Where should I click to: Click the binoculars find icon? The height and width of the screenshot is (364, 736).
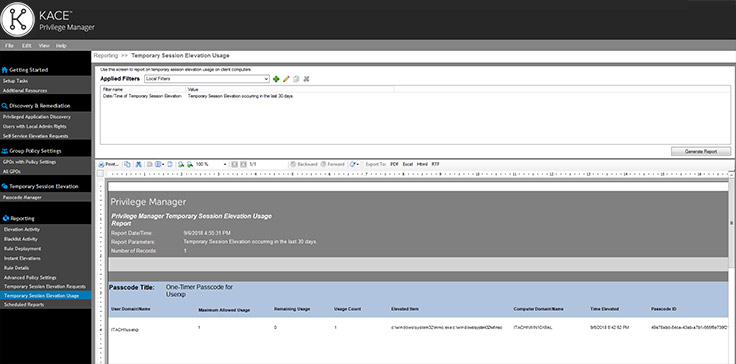point(138,164)
